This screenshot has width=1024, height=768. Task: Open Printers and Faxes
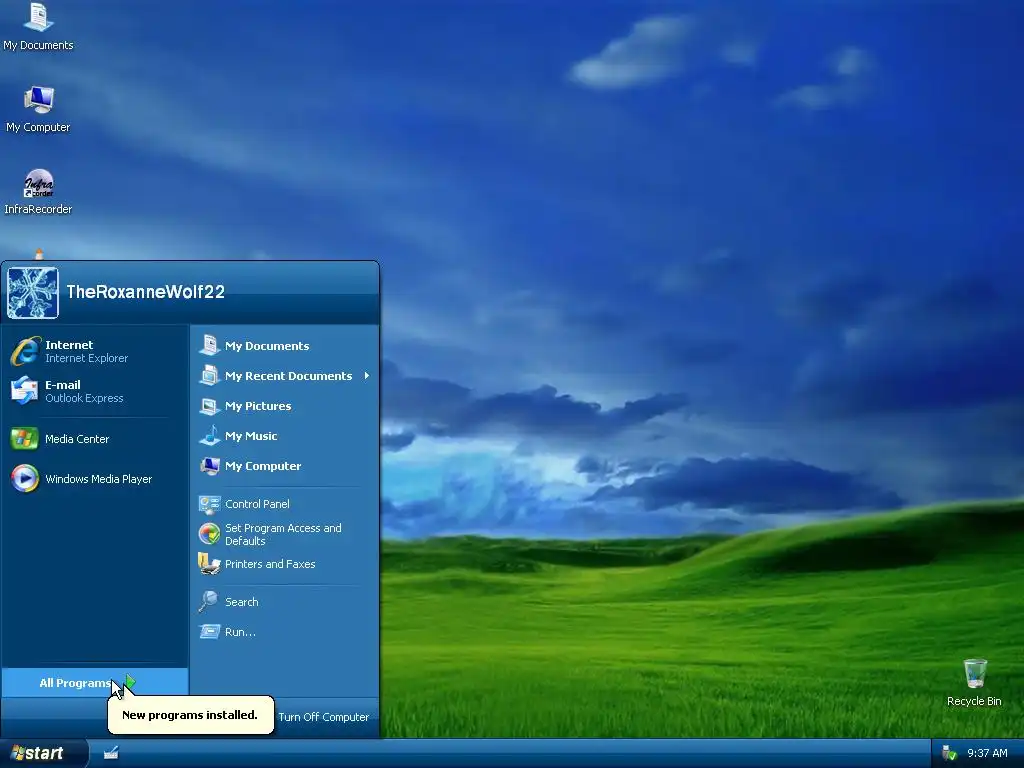284,564
